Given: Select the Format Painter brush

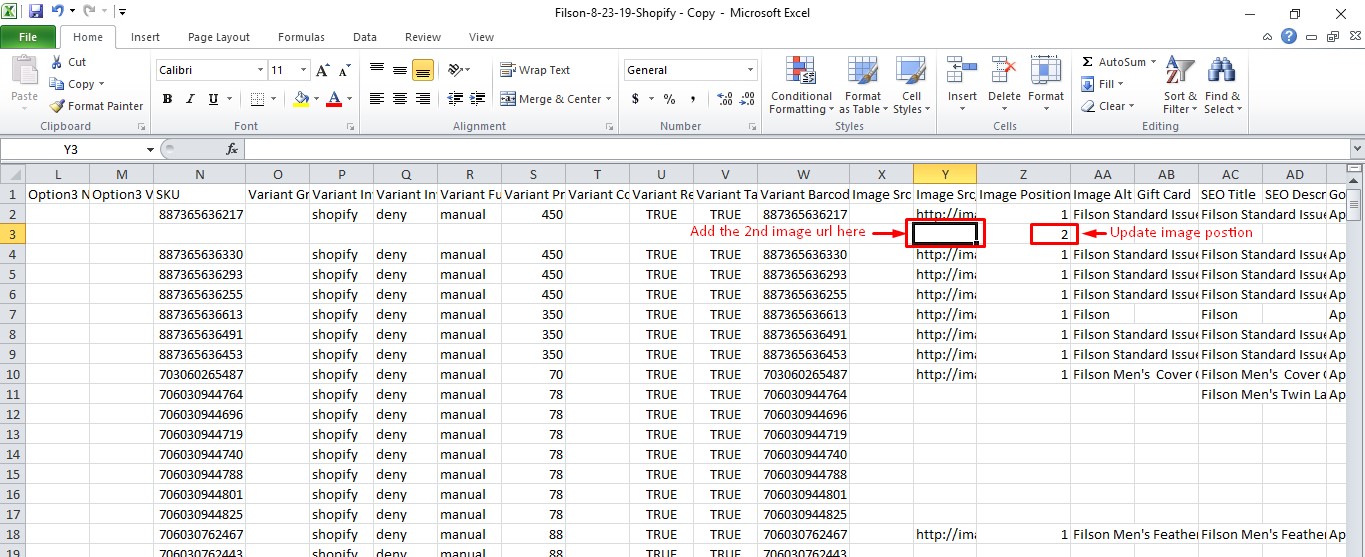Looking at the screenshot, I should pyautogui.click(x=97, y=106).
